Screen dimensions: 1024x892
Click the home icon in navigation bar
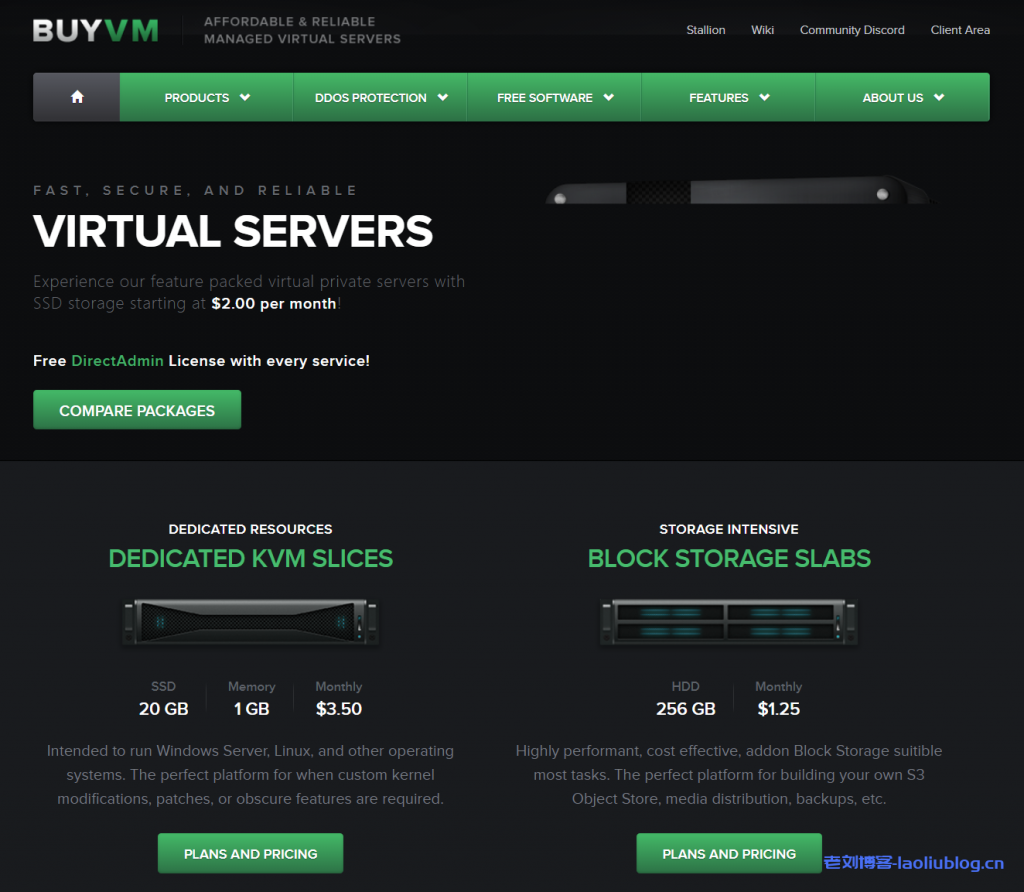tap(77, 97)
